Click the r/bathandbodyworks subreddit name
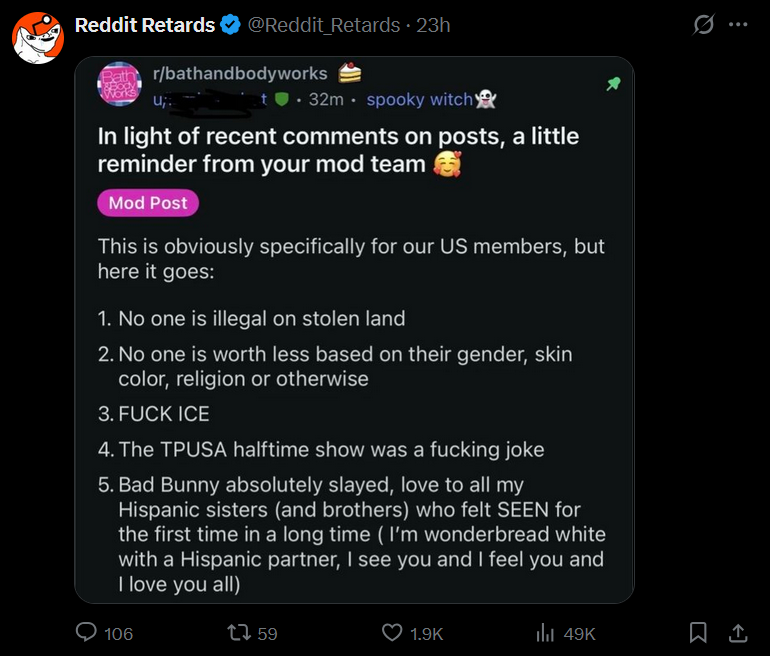Viewport: 770px width, 656px height. click(240, 73)
